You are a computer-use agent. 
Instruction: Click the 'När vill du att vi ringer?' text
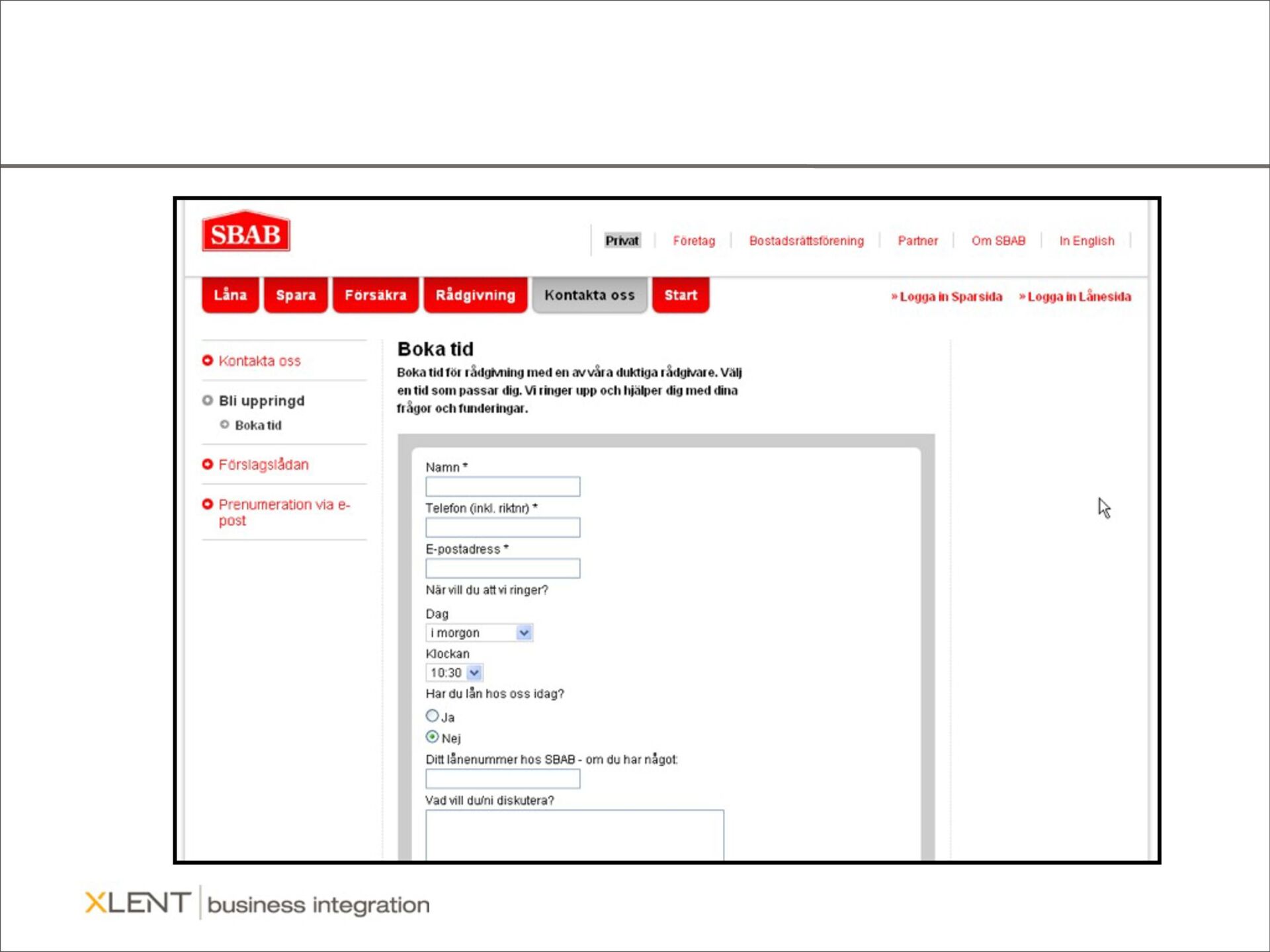pyautogui.click(x=487, y=590)
